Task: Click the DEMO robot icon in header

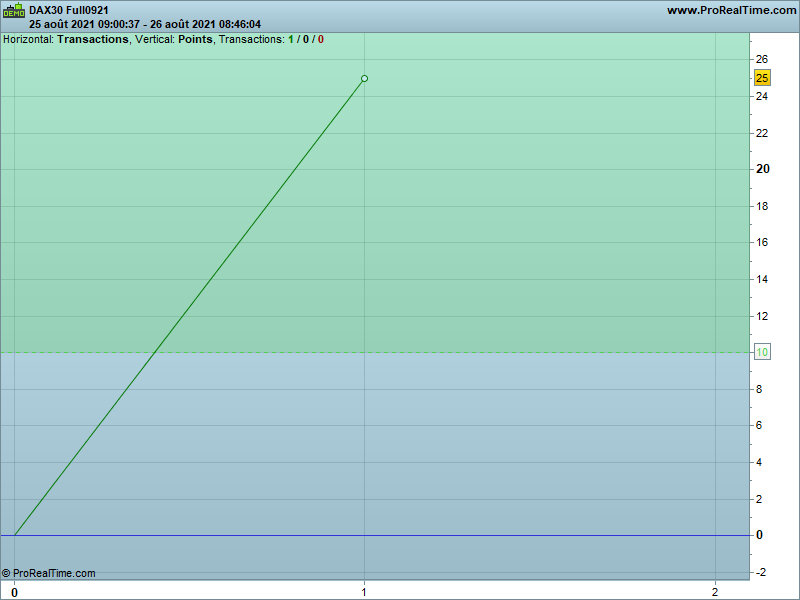Action: 14,10
